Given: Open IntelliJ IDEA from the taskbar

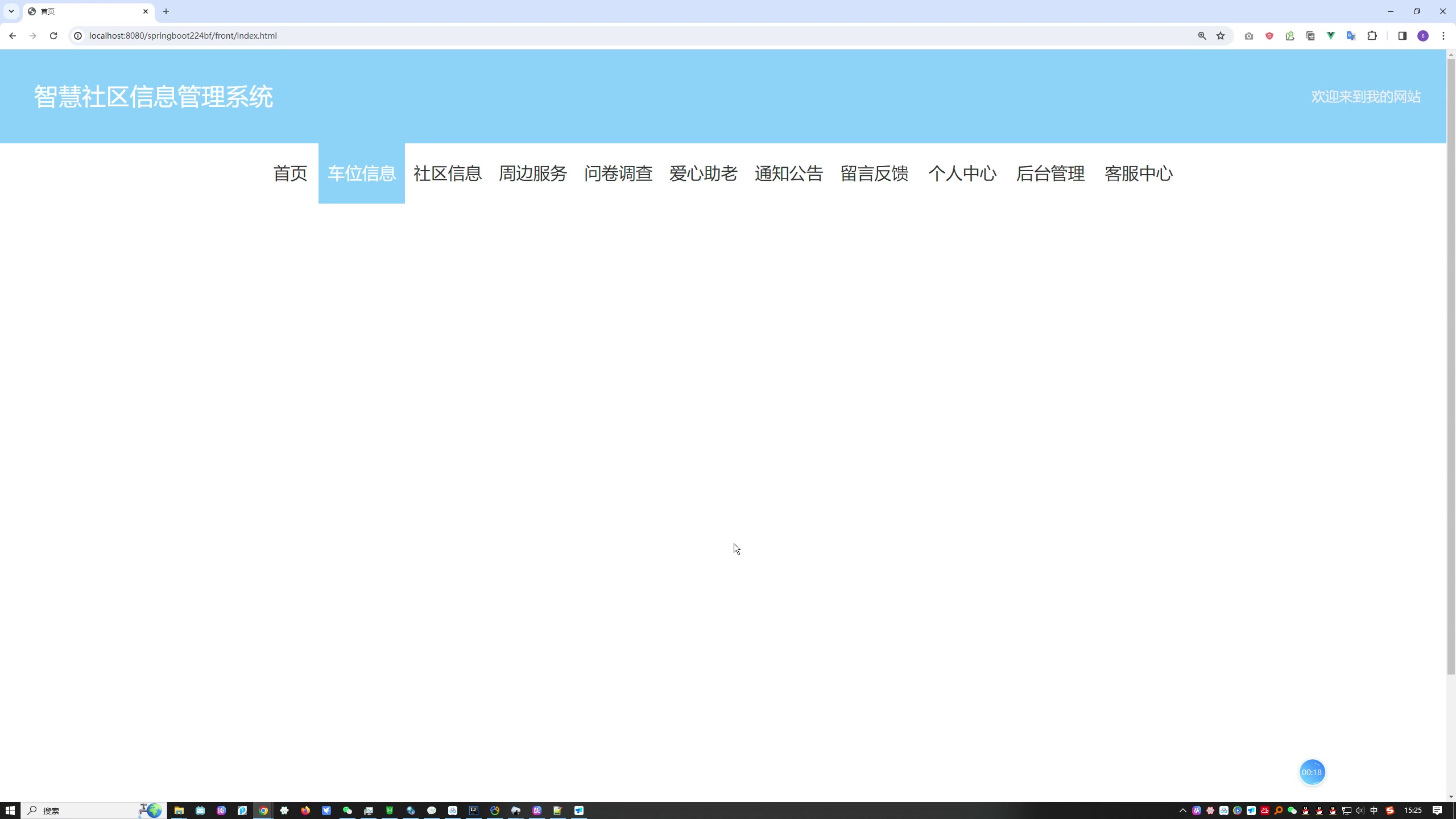Looking at the screenshot, I should coord(474,810).
